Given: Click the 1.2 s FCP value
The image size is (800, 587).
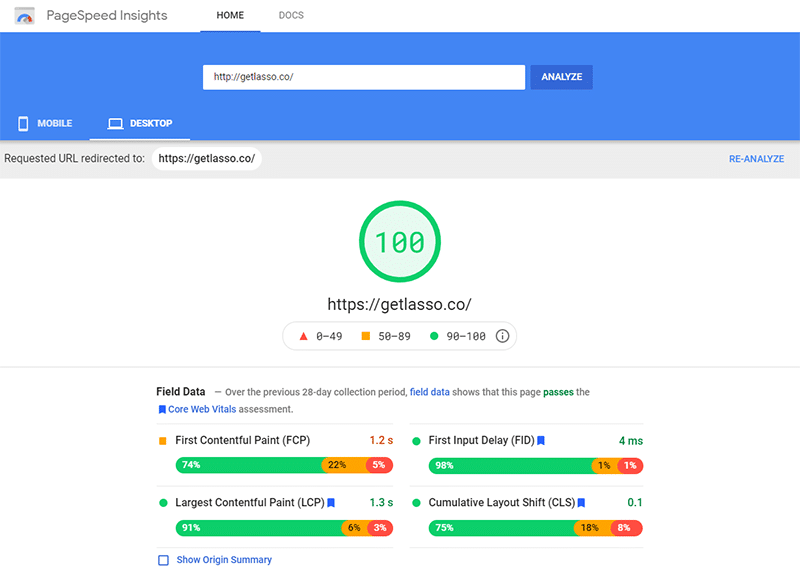Looking at the screenshot, I should point(381,441).
